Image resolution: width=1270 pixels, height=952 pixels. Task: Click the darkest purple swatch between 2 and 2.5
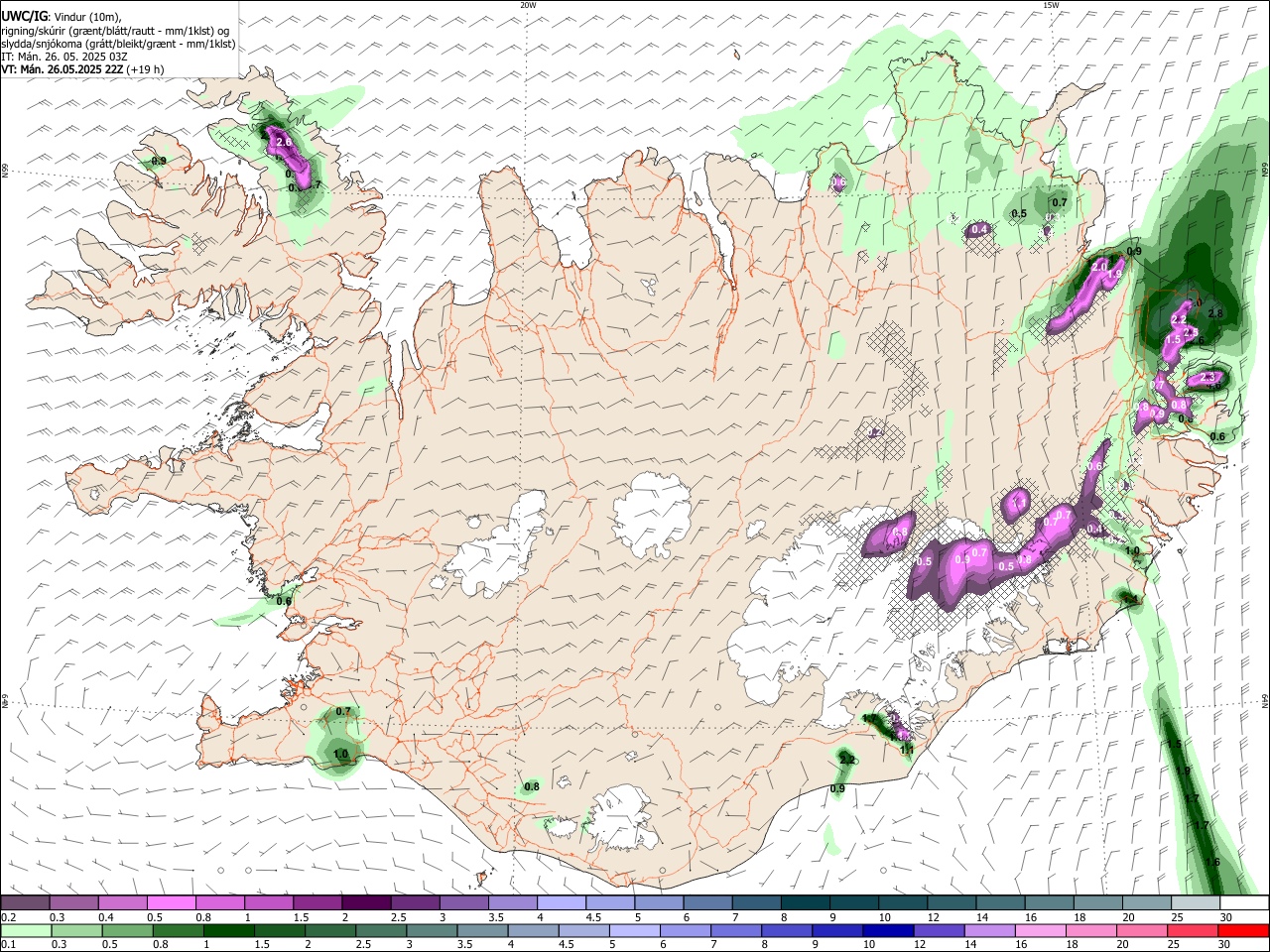[365, 902]
